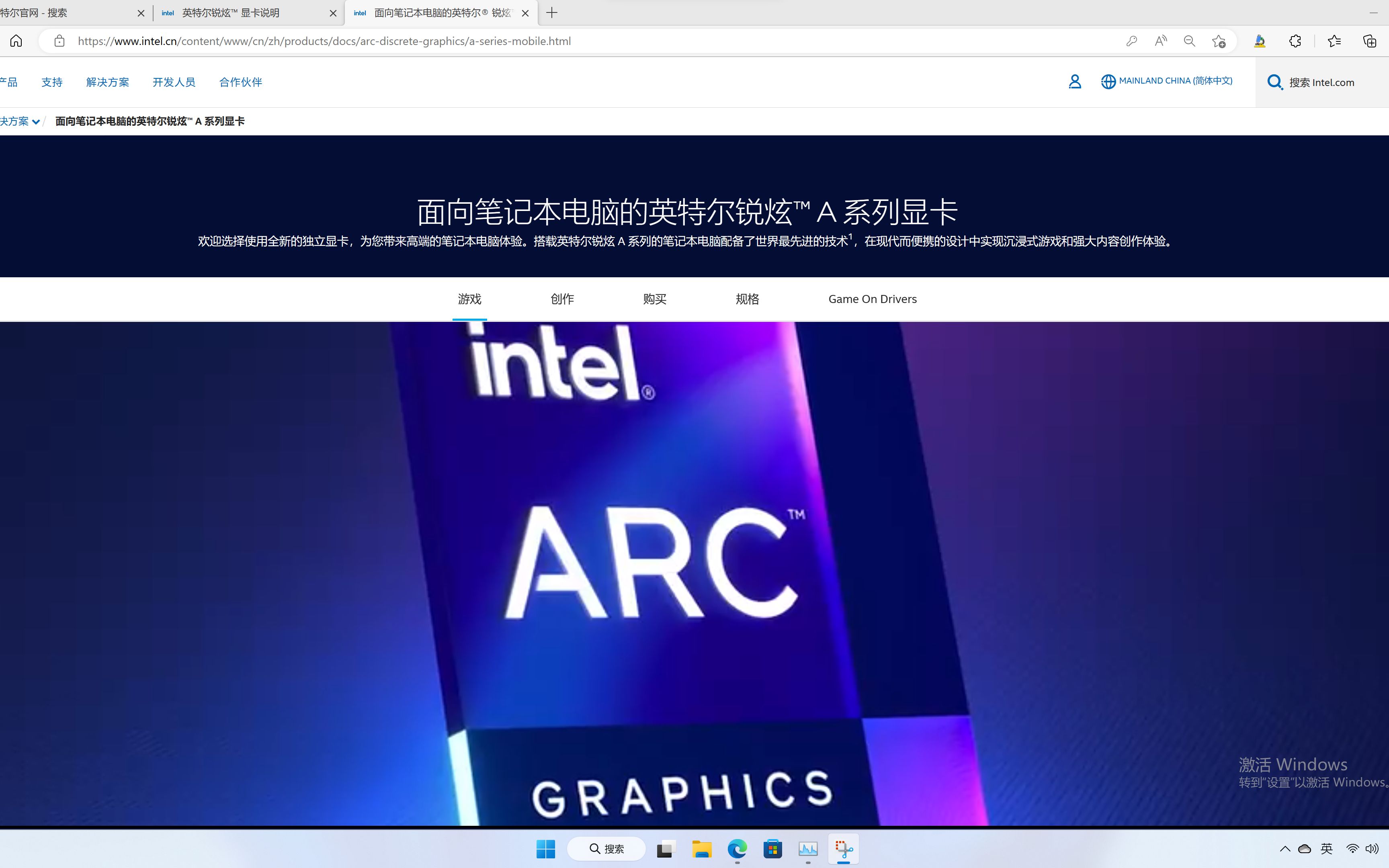Activate Read Aloud icon in address bar
The width and height of the screenshot is (1389, 868).
click(x=1161, y=41)
